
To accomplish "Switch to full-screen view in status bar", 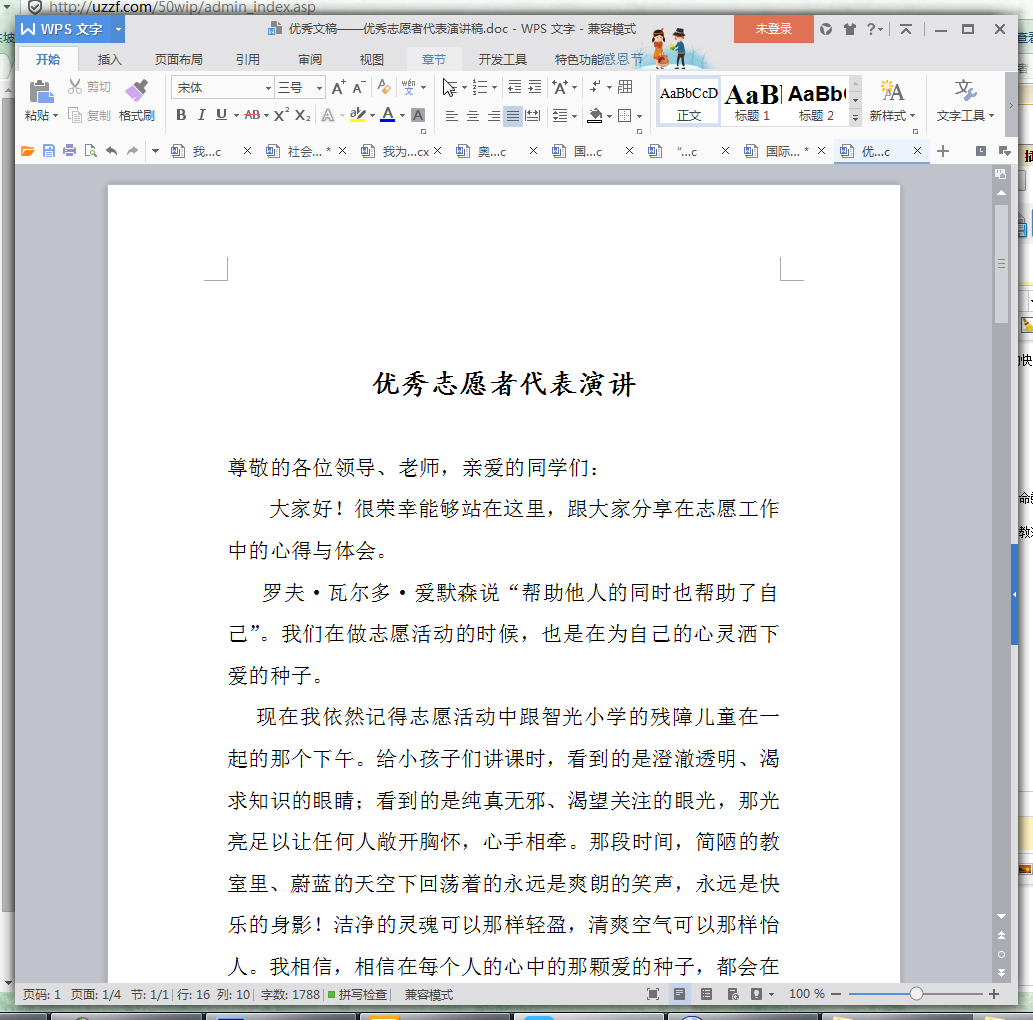I will [653, 994].
